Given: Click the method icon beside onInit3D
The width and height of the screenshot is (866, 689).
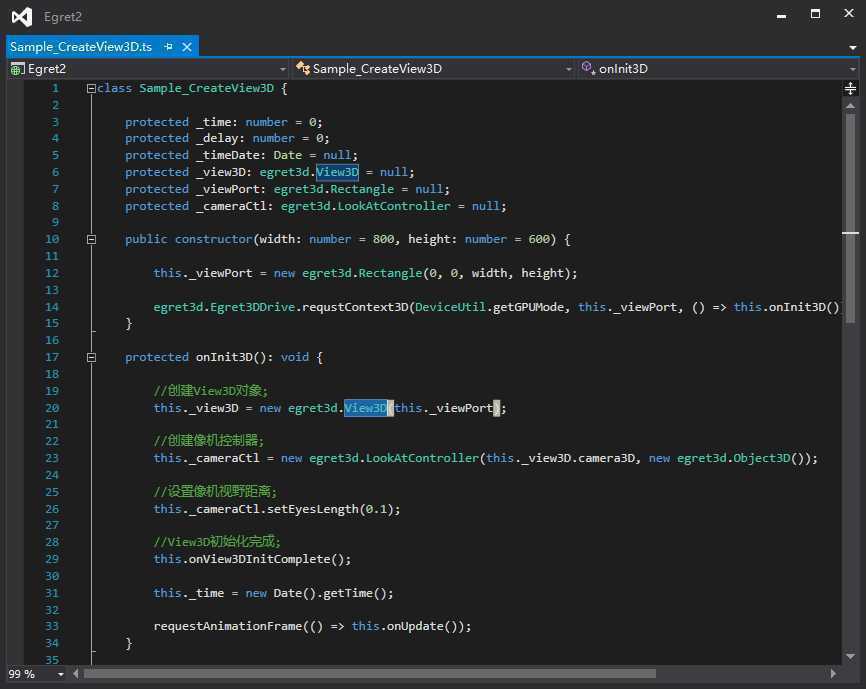Looking at the screenshot, I should click(588, 68).
